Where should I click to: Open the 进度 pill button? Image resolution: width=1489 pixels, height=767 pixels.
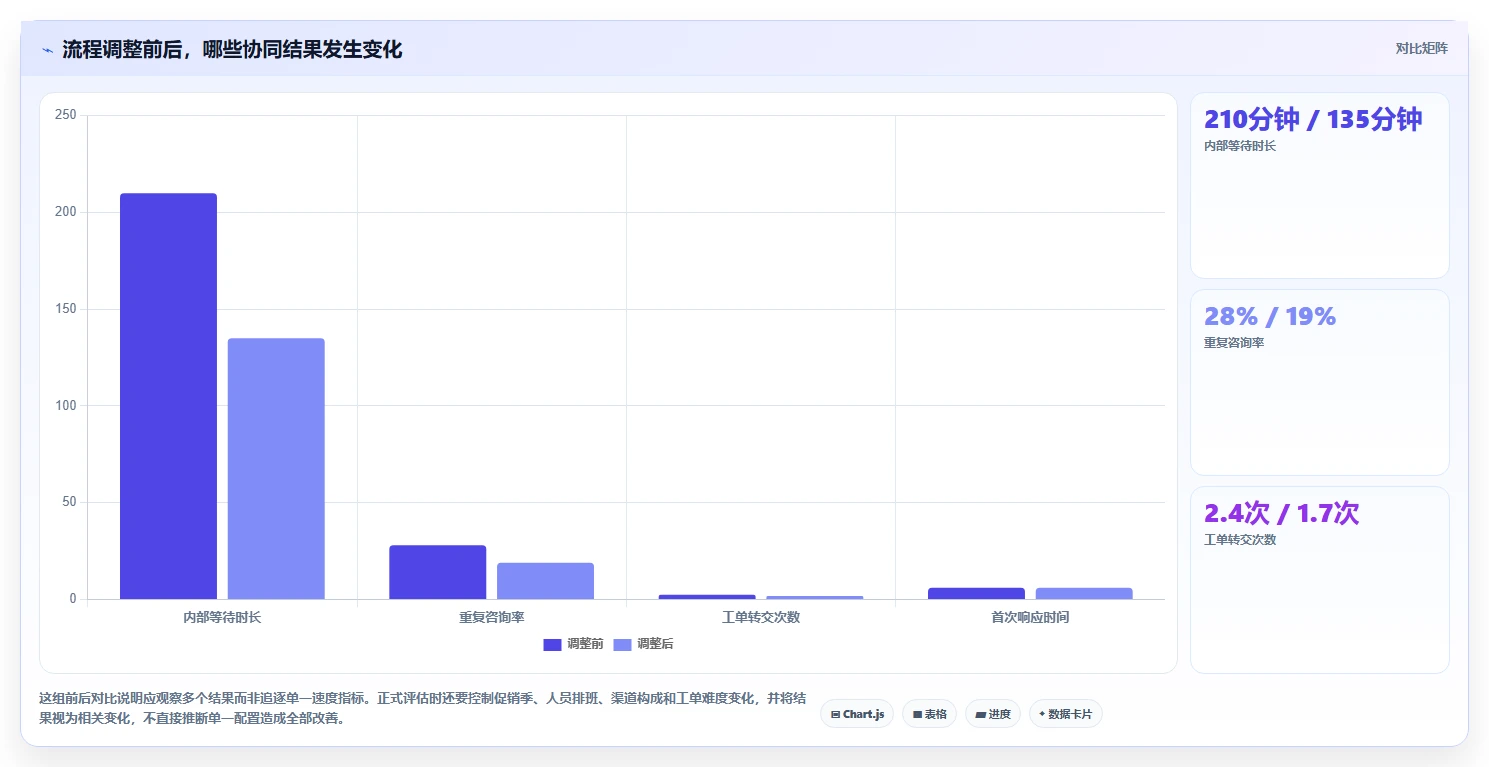click(992, 714)
